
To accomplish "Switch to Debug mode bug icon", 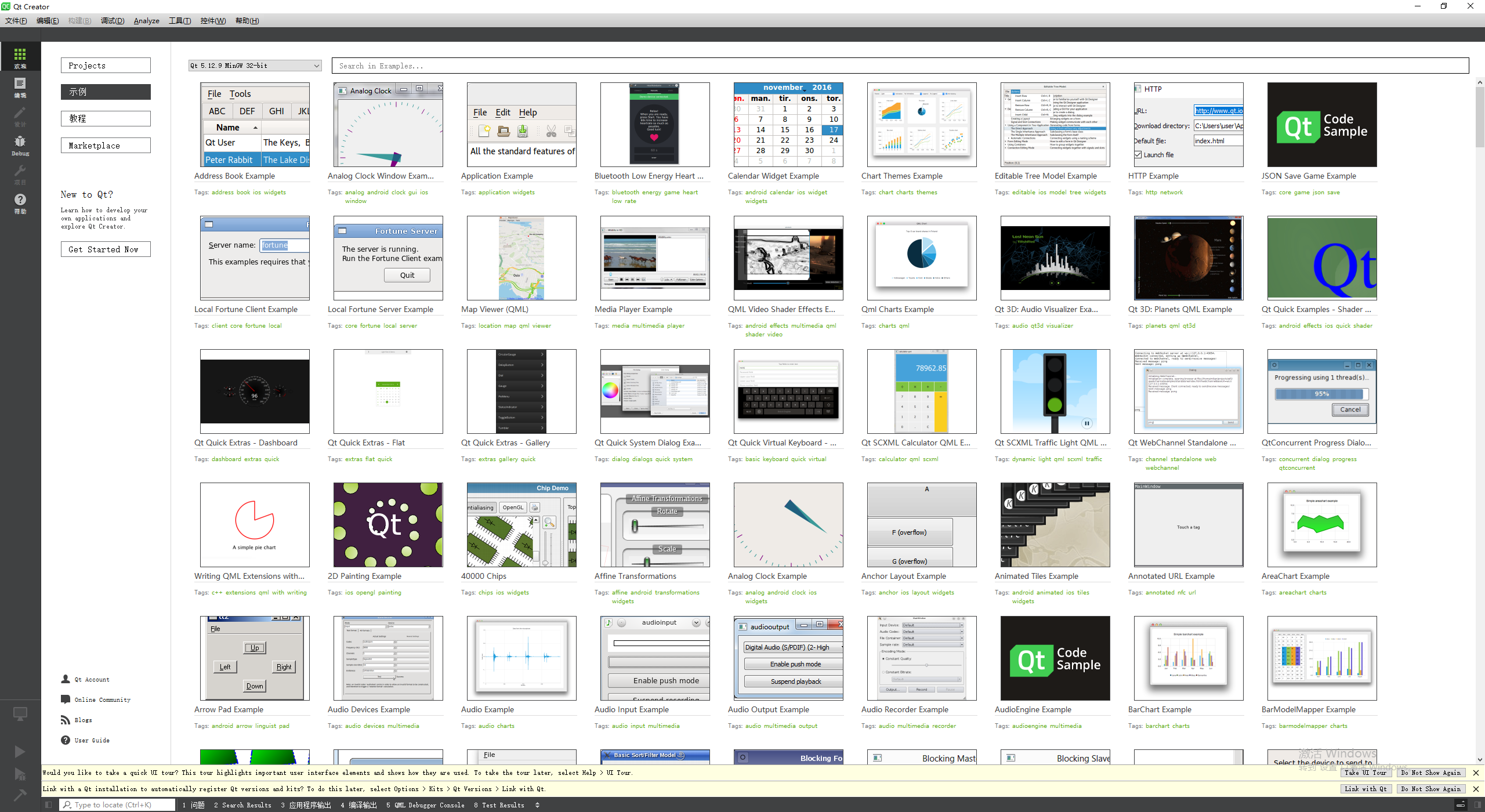I will (x=20, y=144).
